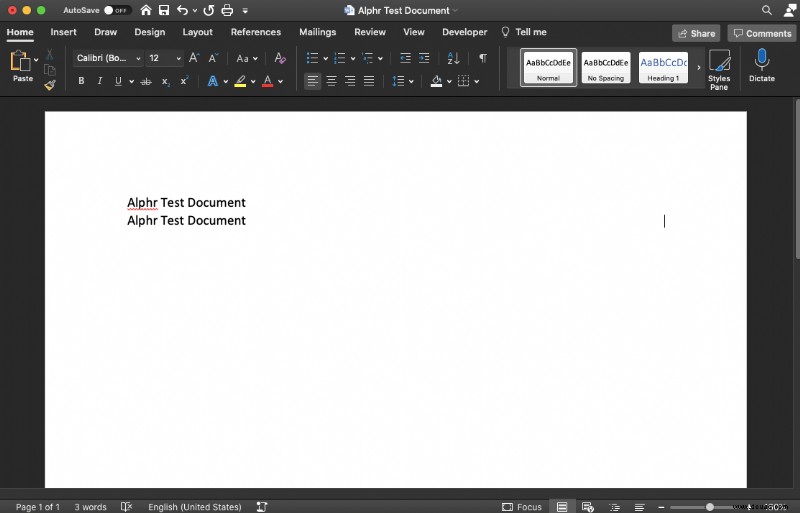Click the print icon in title bar
The image size is (800, 513).
(227, 10)
